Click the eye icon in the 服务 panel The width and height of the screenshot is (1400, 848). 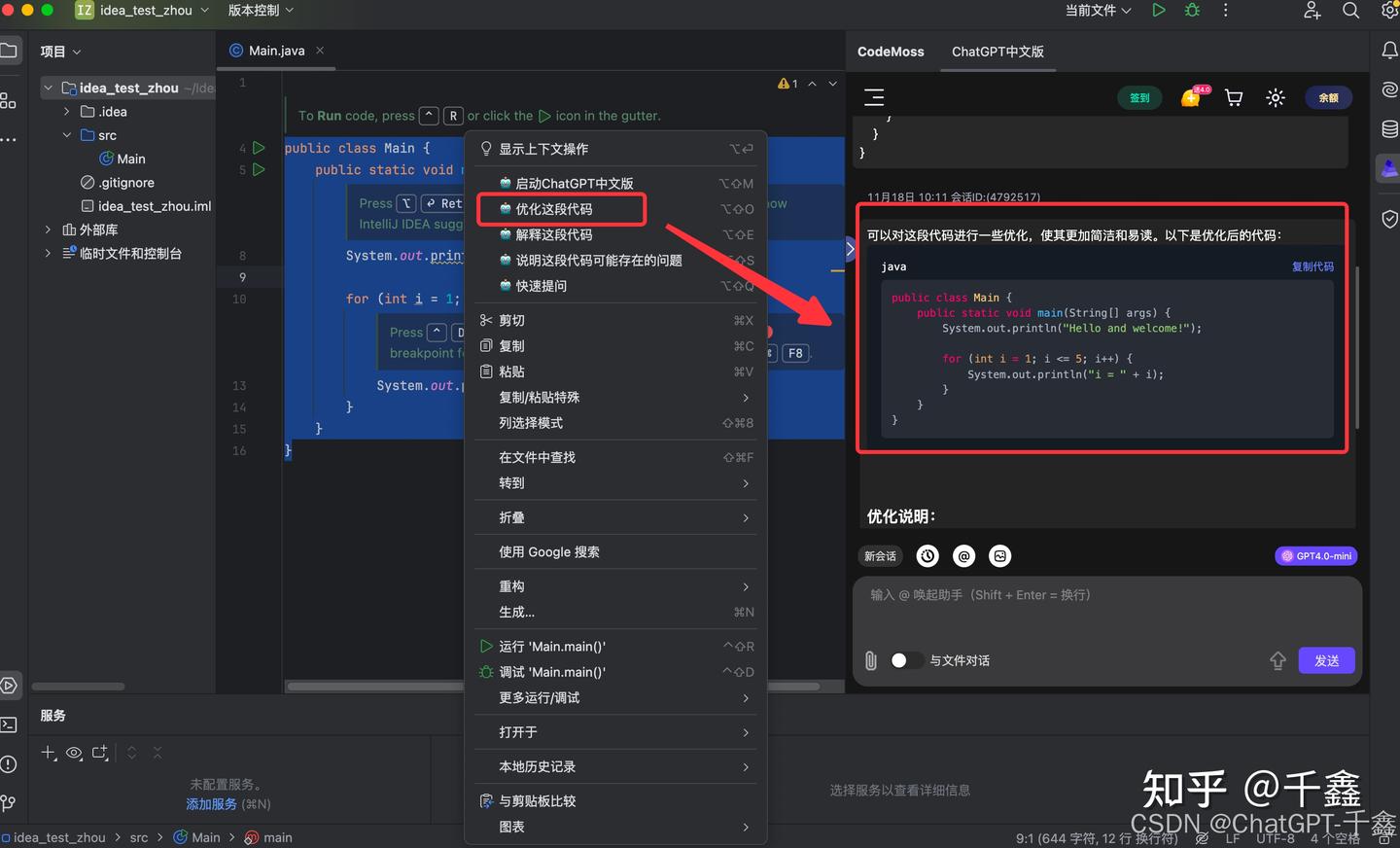75,753
